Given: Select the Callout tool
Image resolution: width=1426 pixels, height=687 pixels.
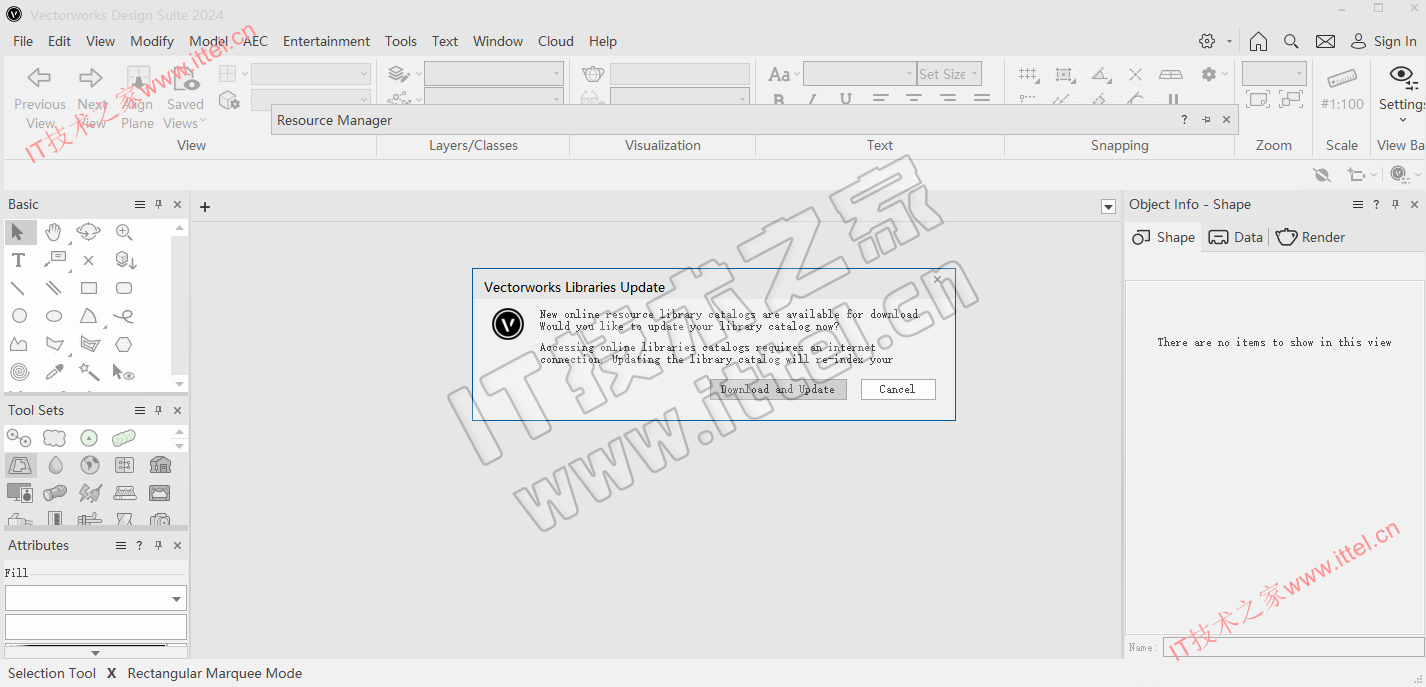Looking at the screenshot, I should click(x=54, y=260).
